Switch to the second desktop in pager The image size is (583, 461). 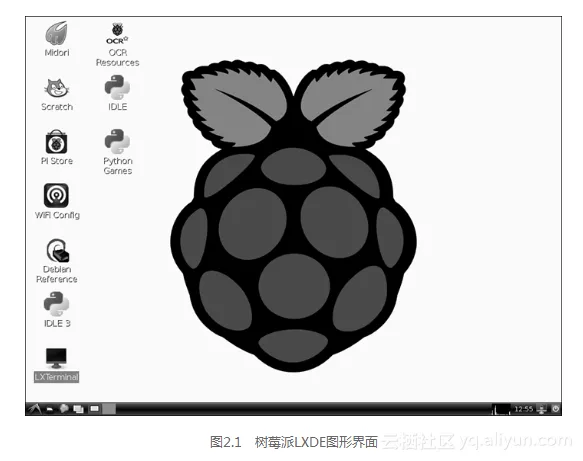pyautogui.click(x=109, y=409)
